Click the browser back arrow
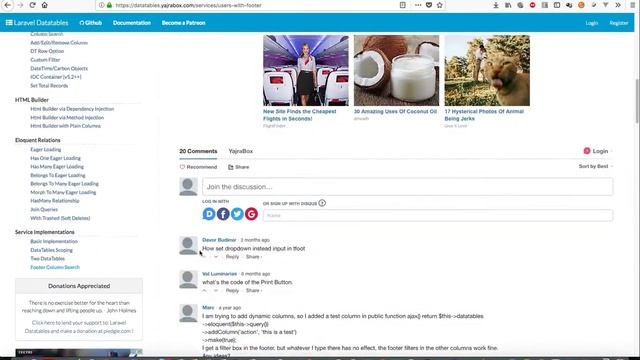Viewport: 640px width, 360px height. point(7,5)
